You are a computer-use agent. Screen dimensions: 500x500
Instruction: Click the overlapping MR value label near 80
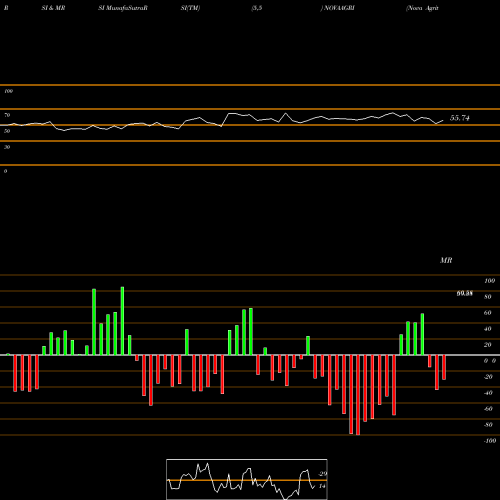pyautogui.click(x=465, y=294)
